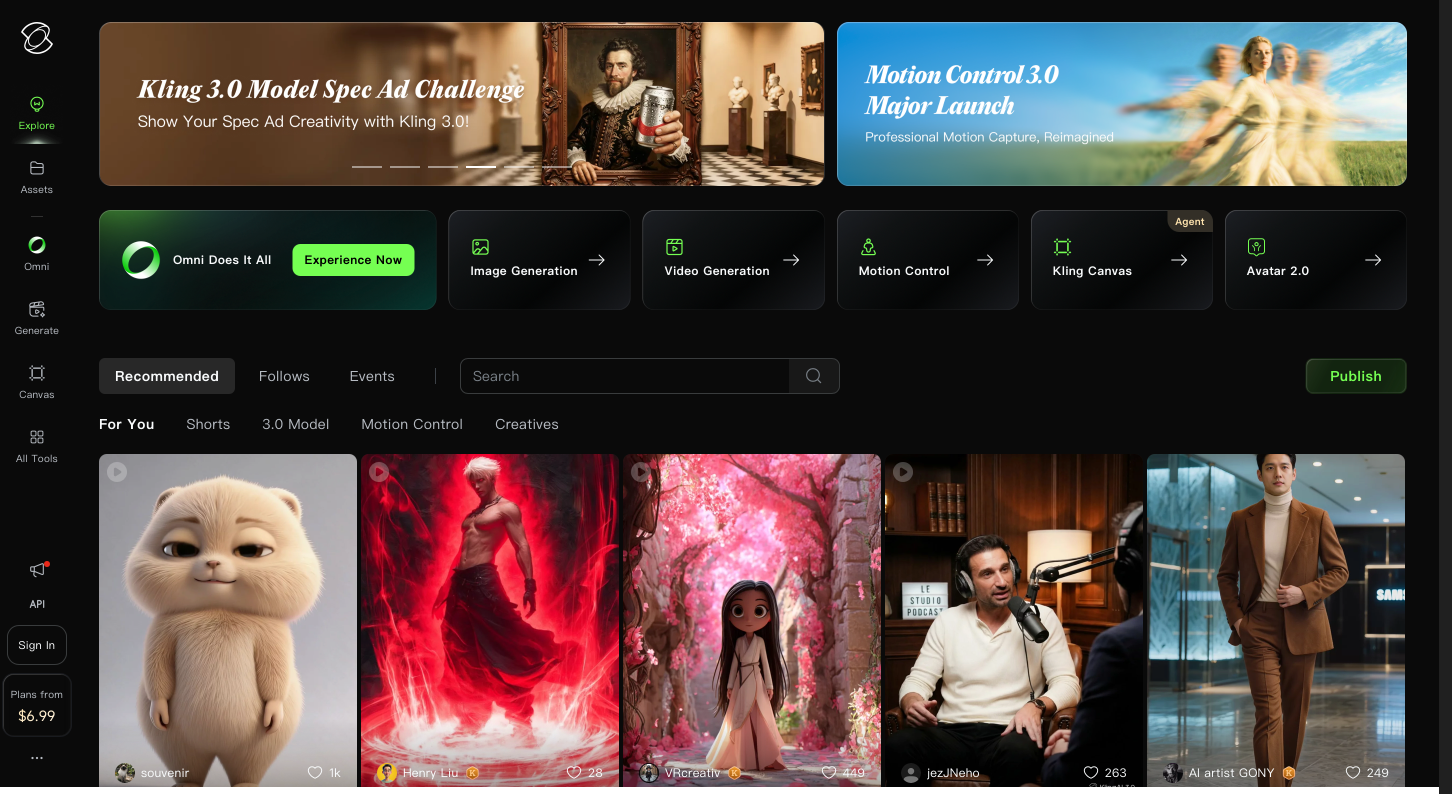
Task: Open the brown suit video by AI artist GONY
Action: 1276,620
